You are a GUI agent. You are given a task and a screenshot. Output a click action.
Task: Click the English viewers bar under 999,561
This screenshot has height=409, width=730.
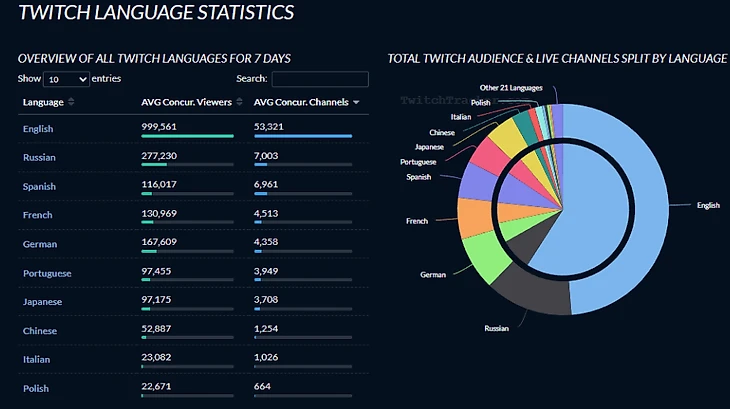187,136
